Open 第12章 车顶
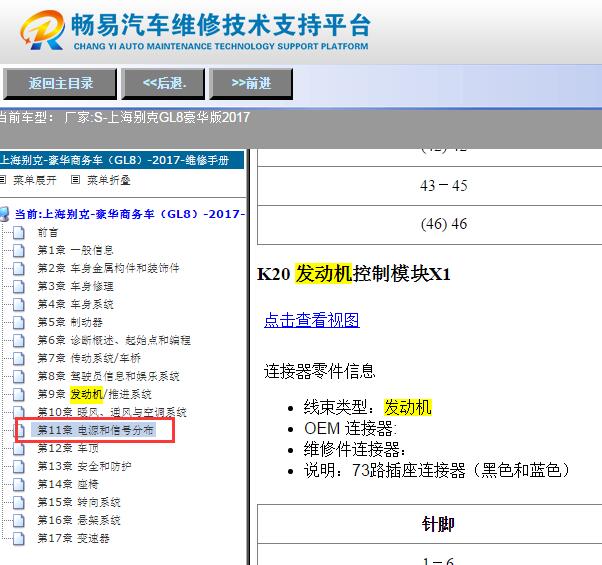The image size is (602, 565). pyautogui.click(x=68, y=448)
